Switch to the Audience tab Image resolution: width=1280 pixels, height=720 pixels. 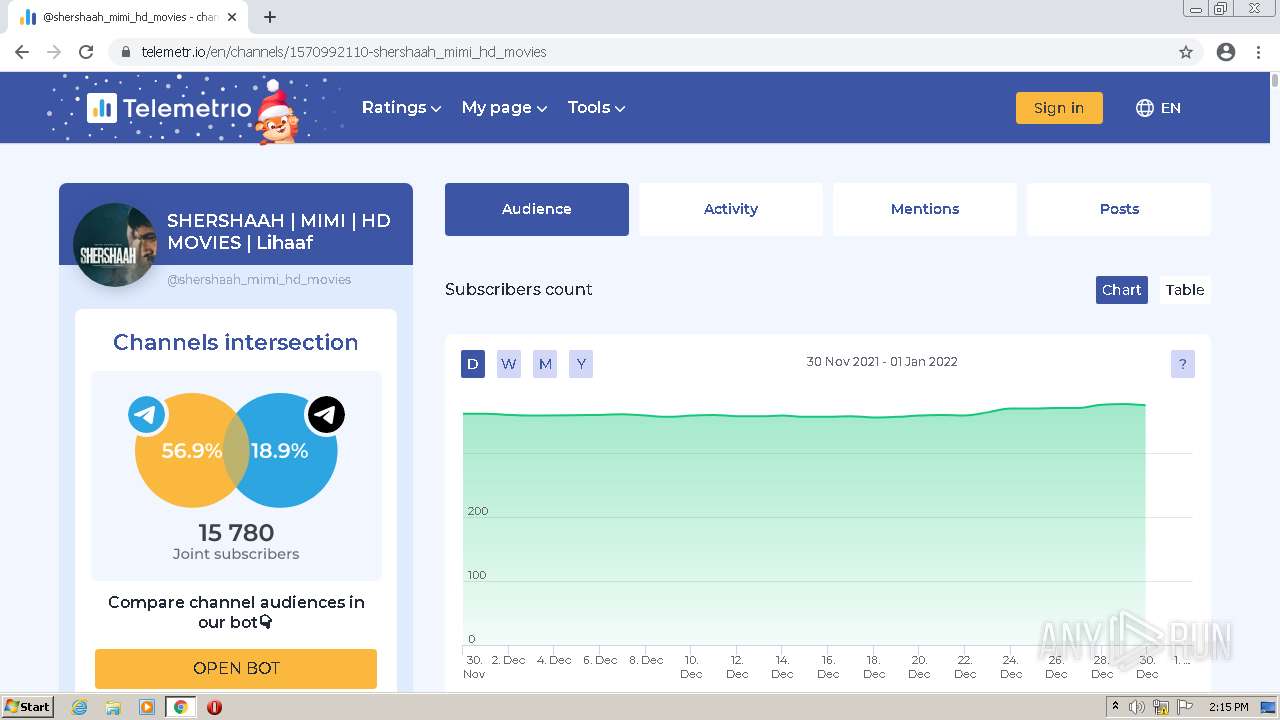(537, 209)
